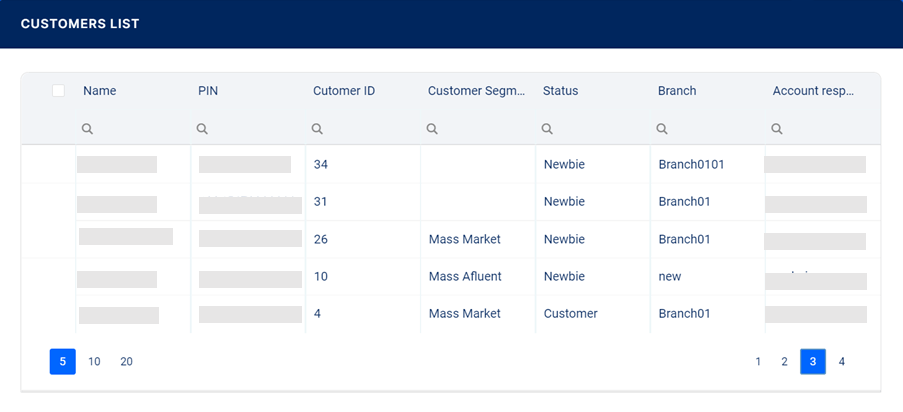Set page size to 20 rows
The height and width of the screenshot is (412, 903).
click(x=126, y=362)
